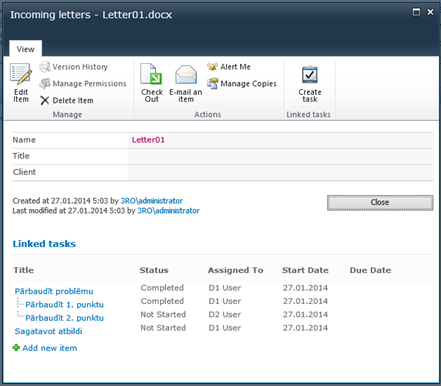Image resolution: width=441 pixels, height=386 pixels.
Task: Open the Letter01 document link
Action: 148,140
